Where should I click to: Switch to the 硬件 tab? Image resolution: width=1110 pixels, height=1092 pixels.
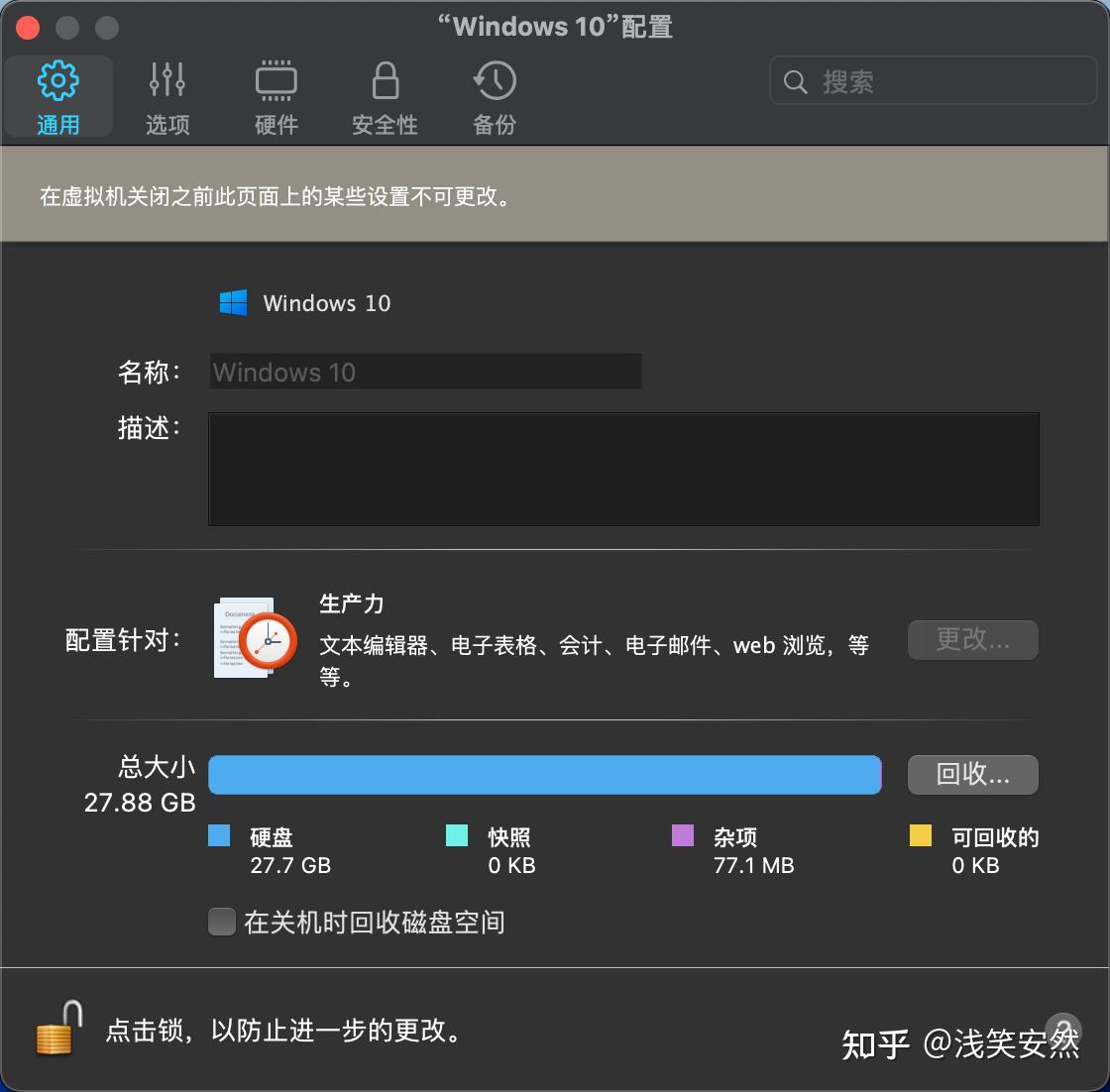tap(276, 97)
